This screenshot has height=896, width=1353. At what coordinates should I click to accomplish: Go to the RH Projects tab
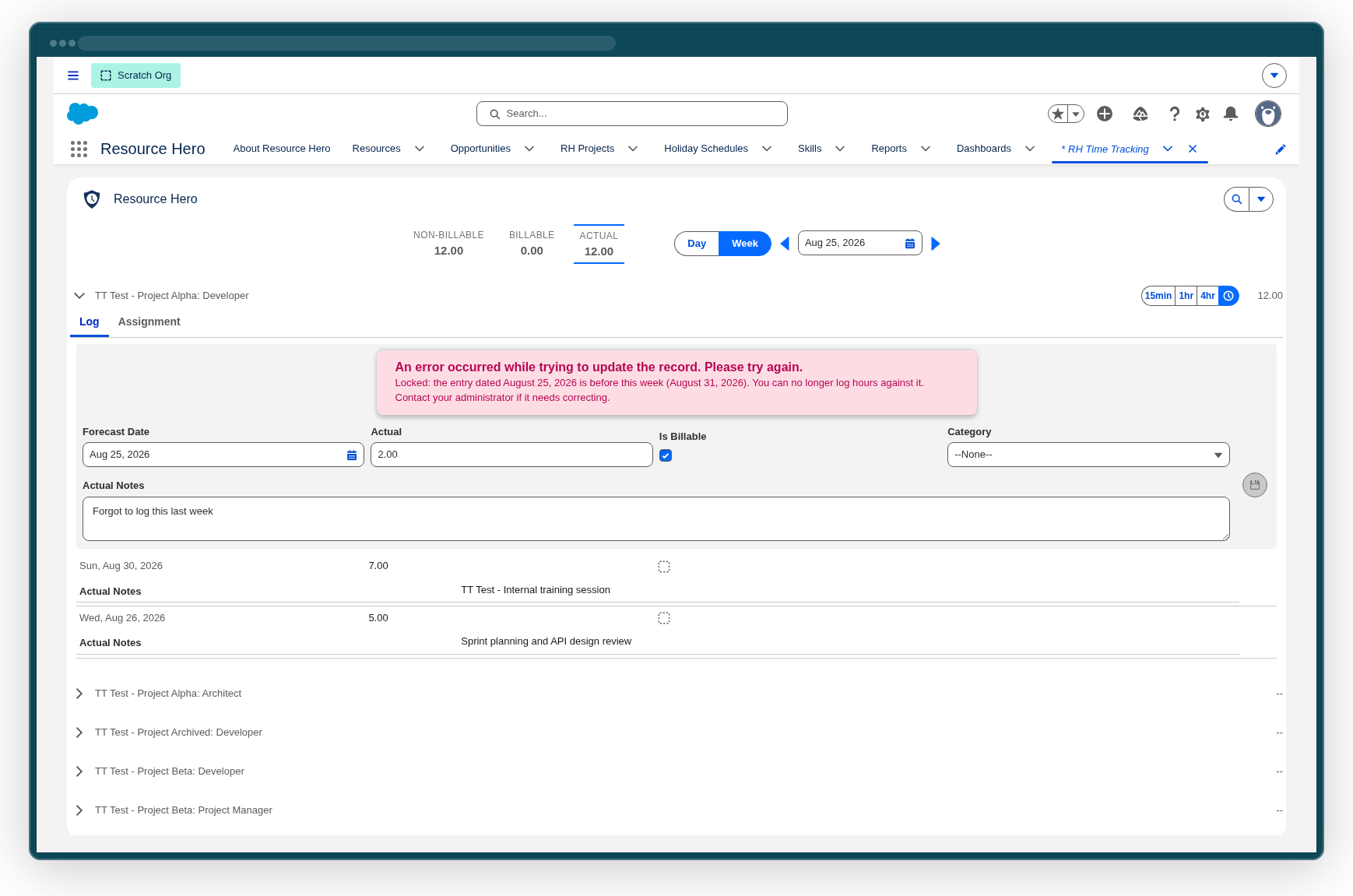coord(587,149)
